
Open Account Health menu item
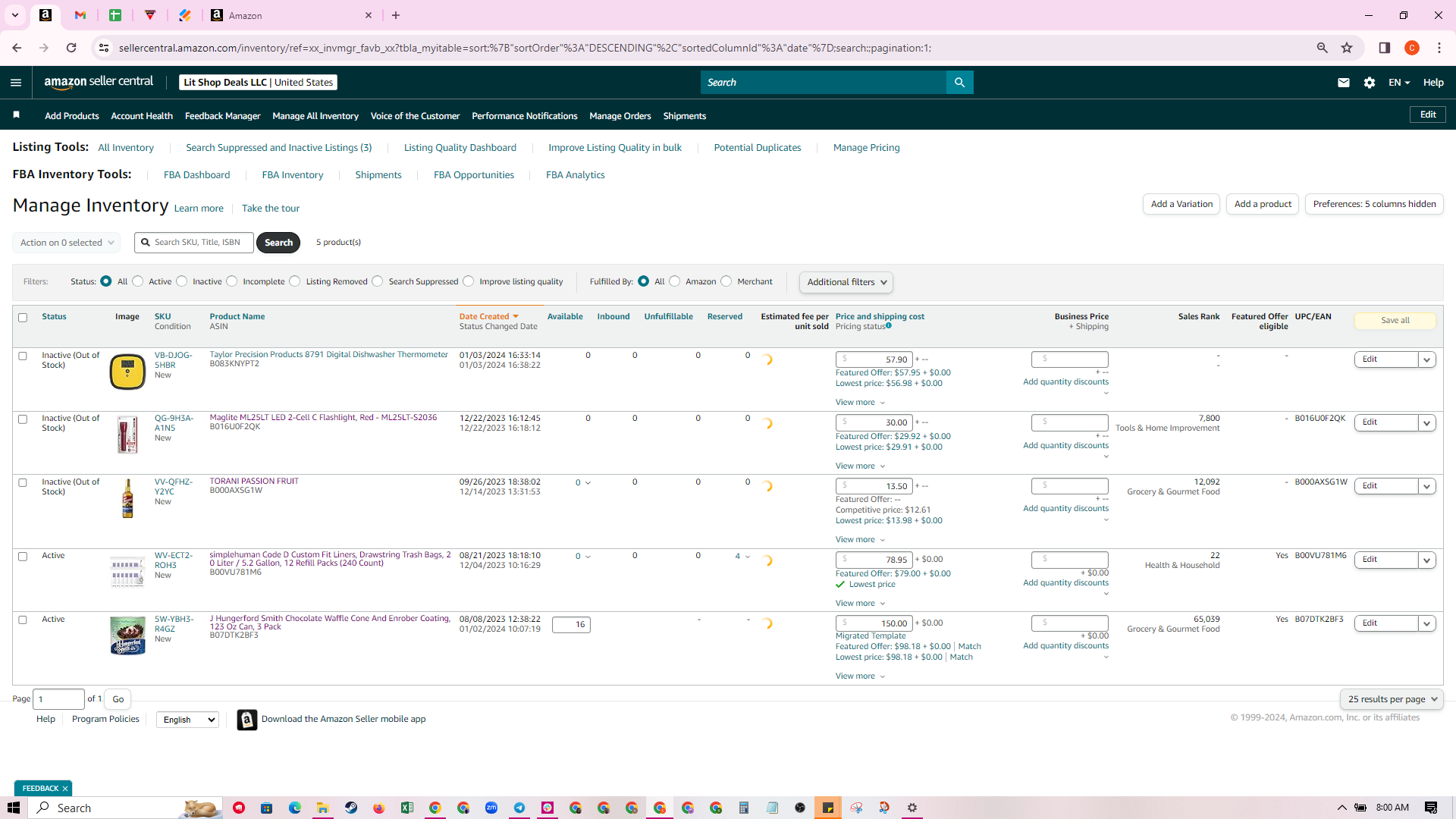click(142, 116)
